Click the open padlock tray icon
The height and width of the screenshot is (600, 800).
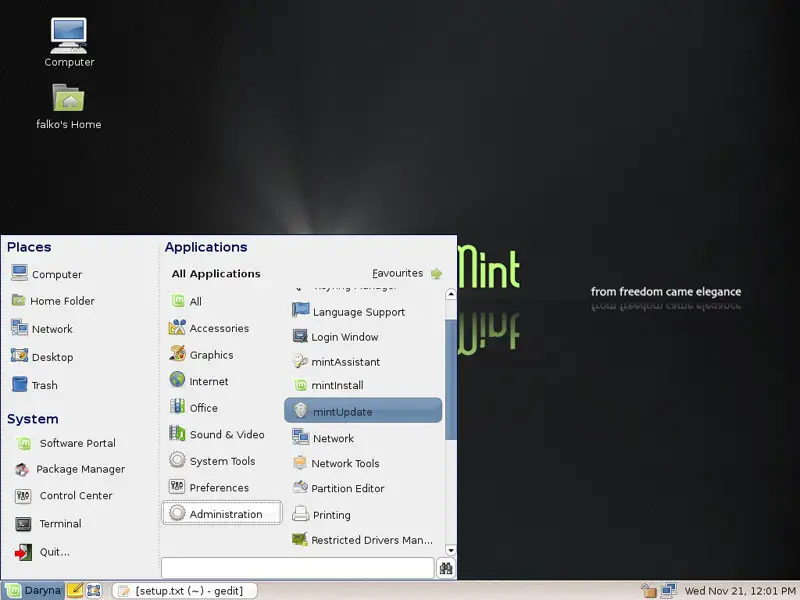click(648, 591)
